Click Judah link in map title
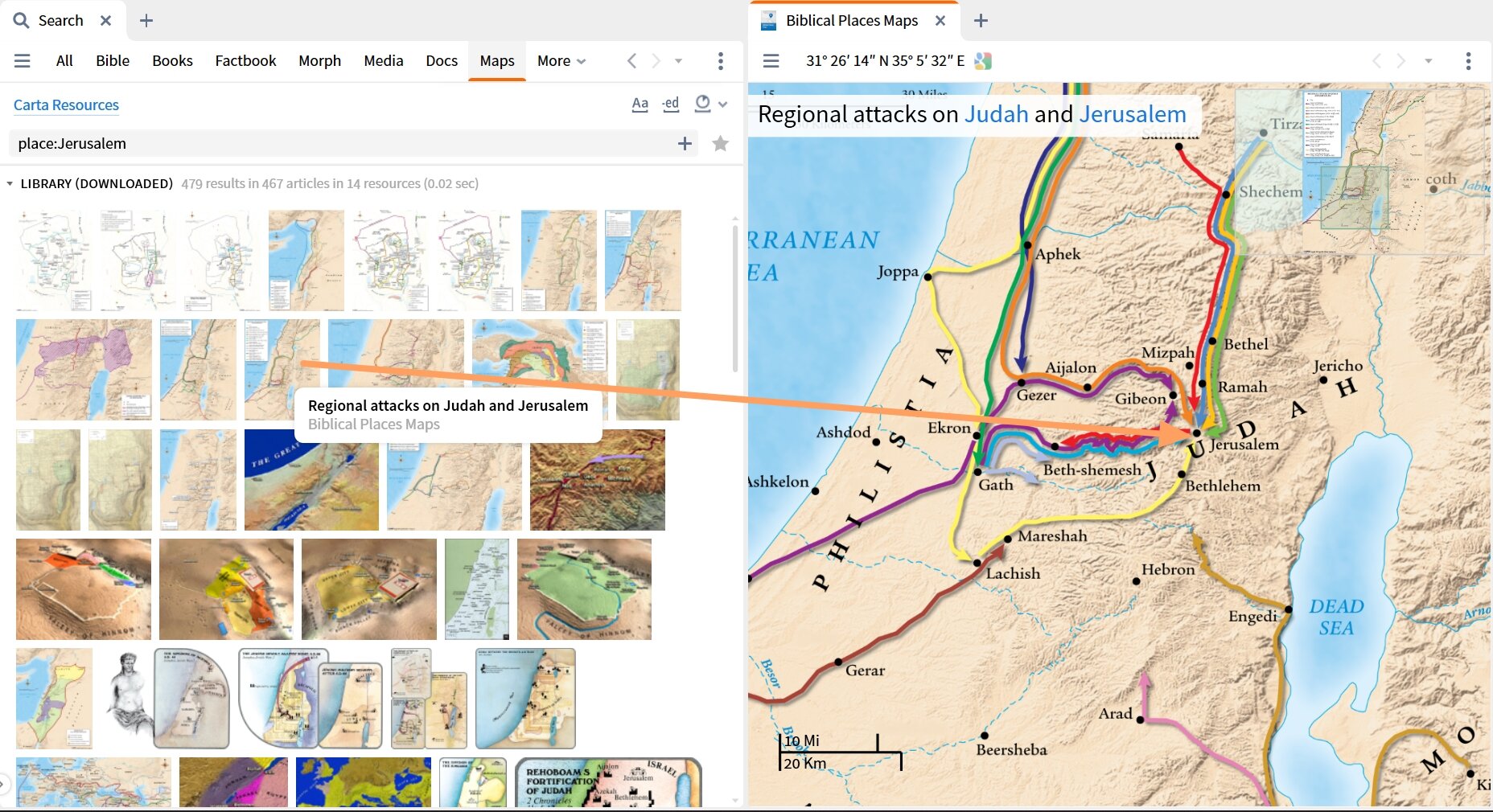This screenshot has width=1493, height=812. [996, 114]
